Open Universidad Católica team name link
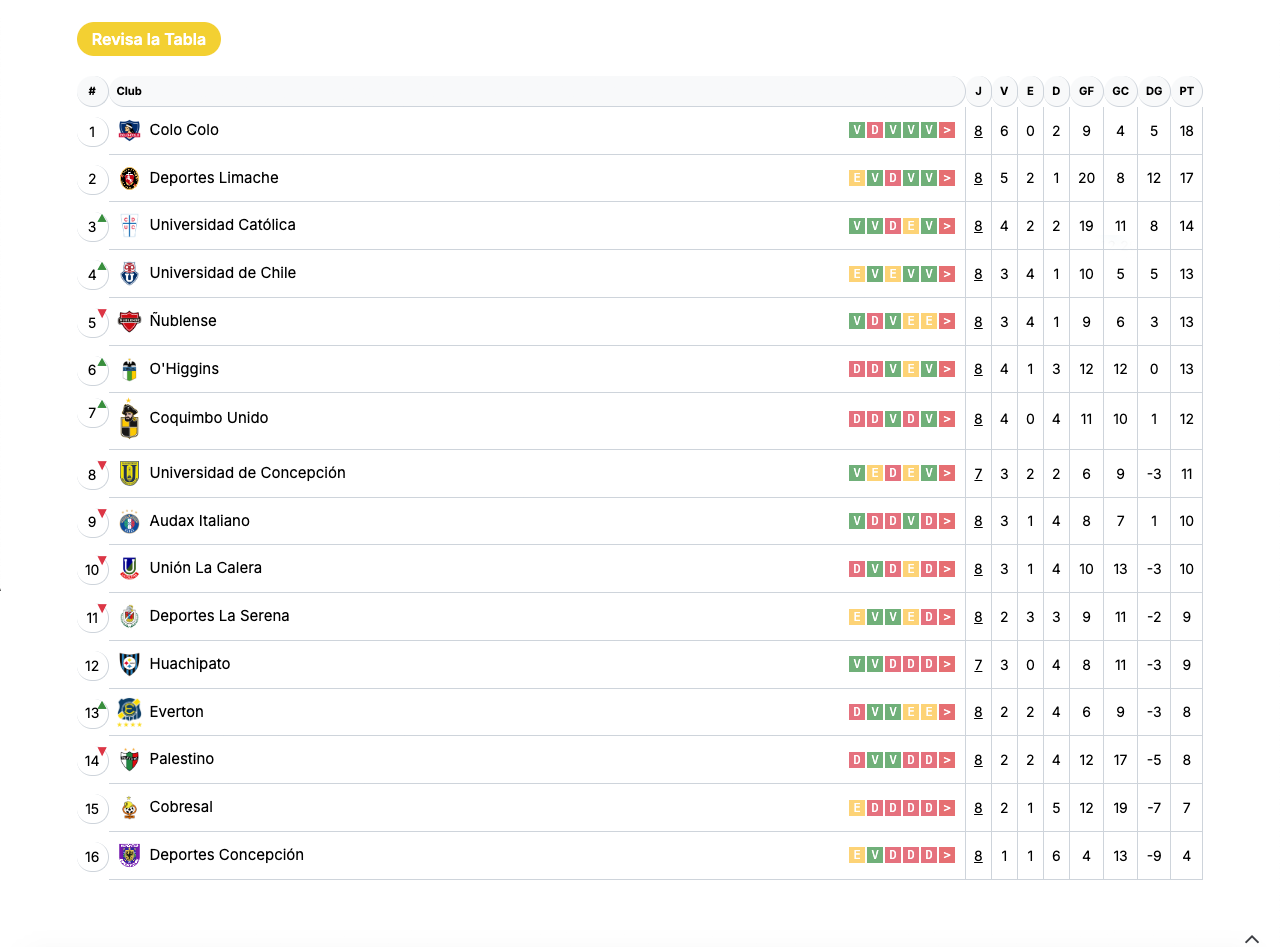 (222, 225)
